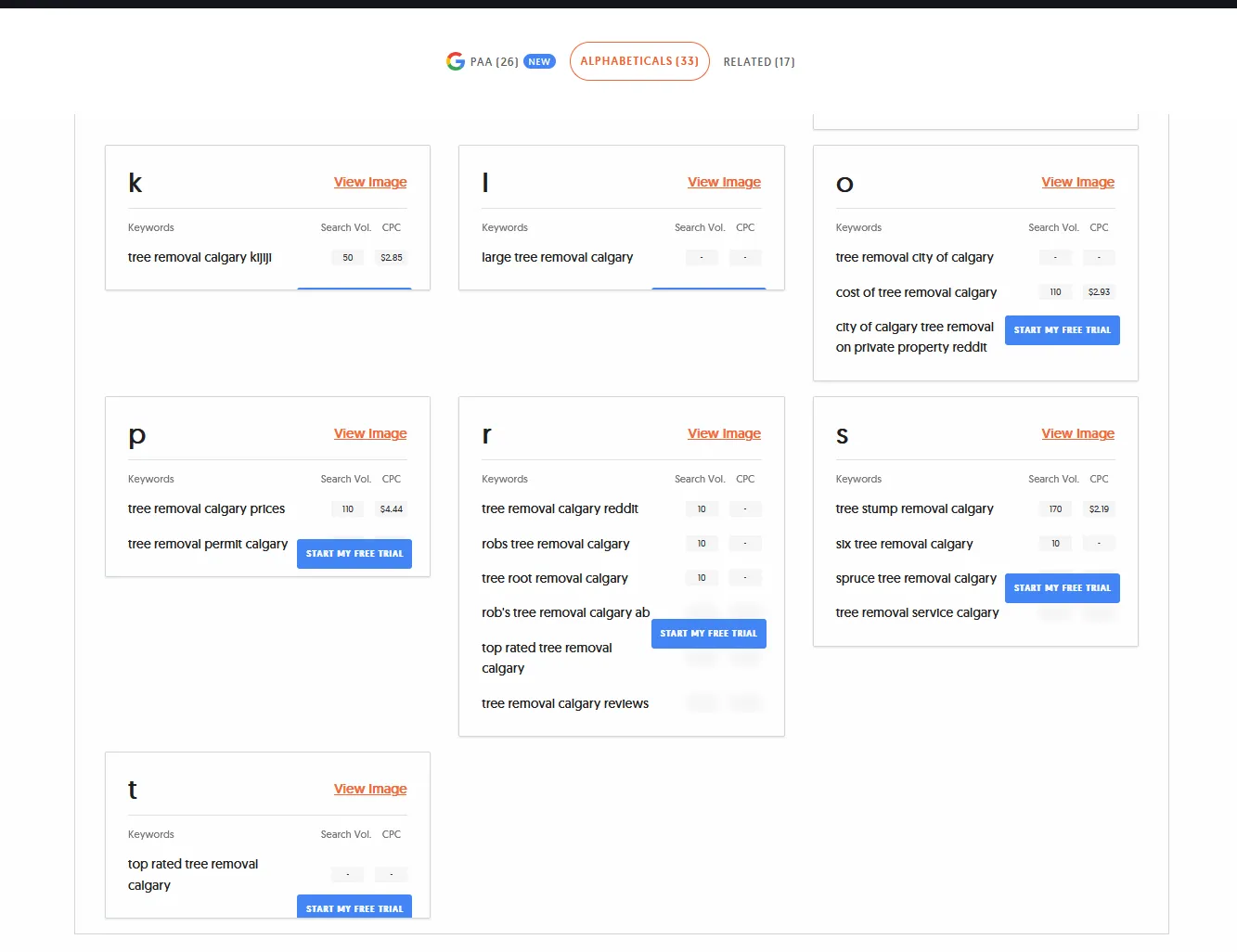Select keyword tree removal calgary prices

[x=206, y=508]
